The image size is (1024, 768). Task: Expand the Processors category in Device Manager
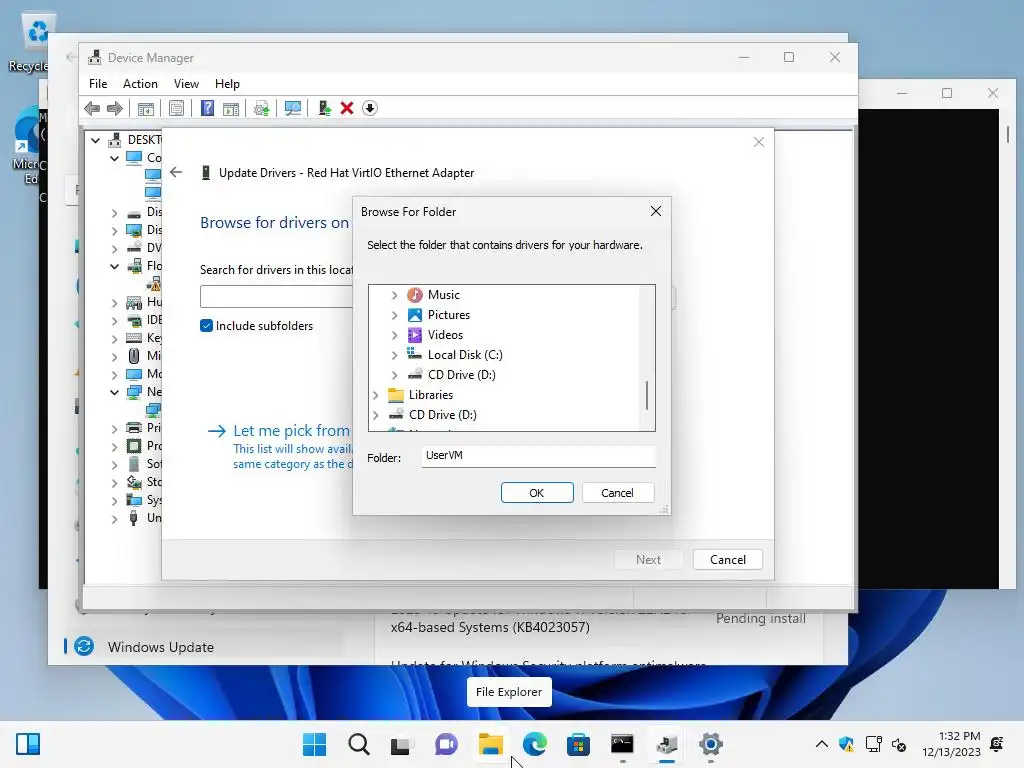tap(114, 447)
